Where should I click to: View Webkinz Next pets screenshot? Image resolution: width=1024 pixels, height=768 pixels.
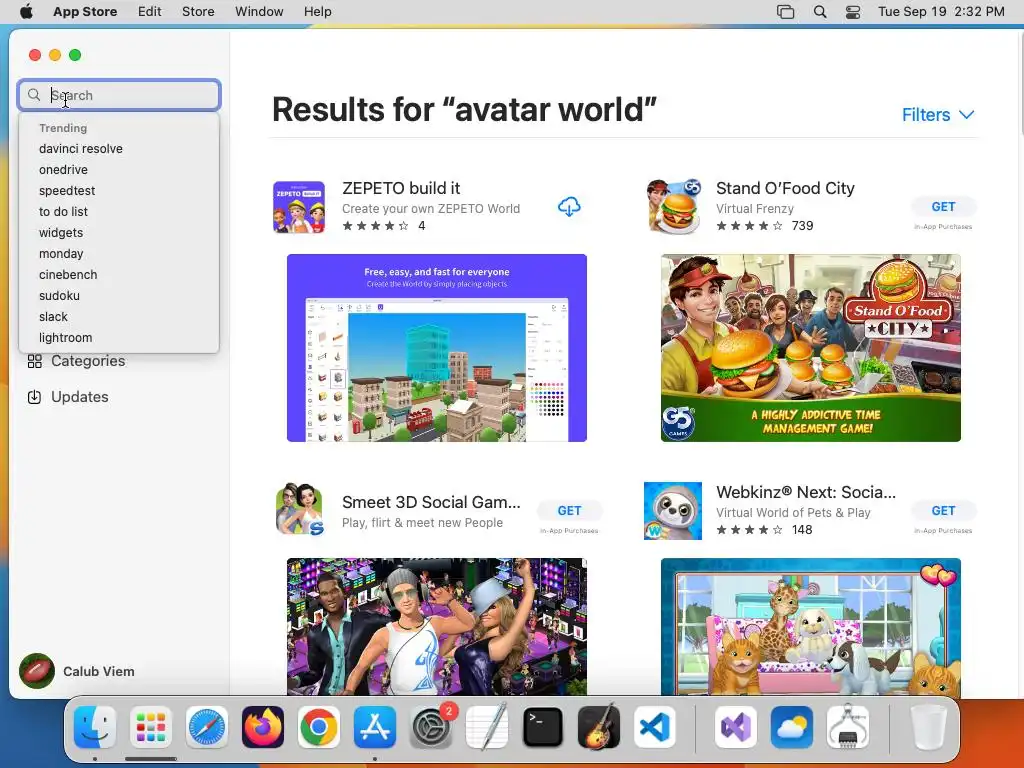pos(810,626)
